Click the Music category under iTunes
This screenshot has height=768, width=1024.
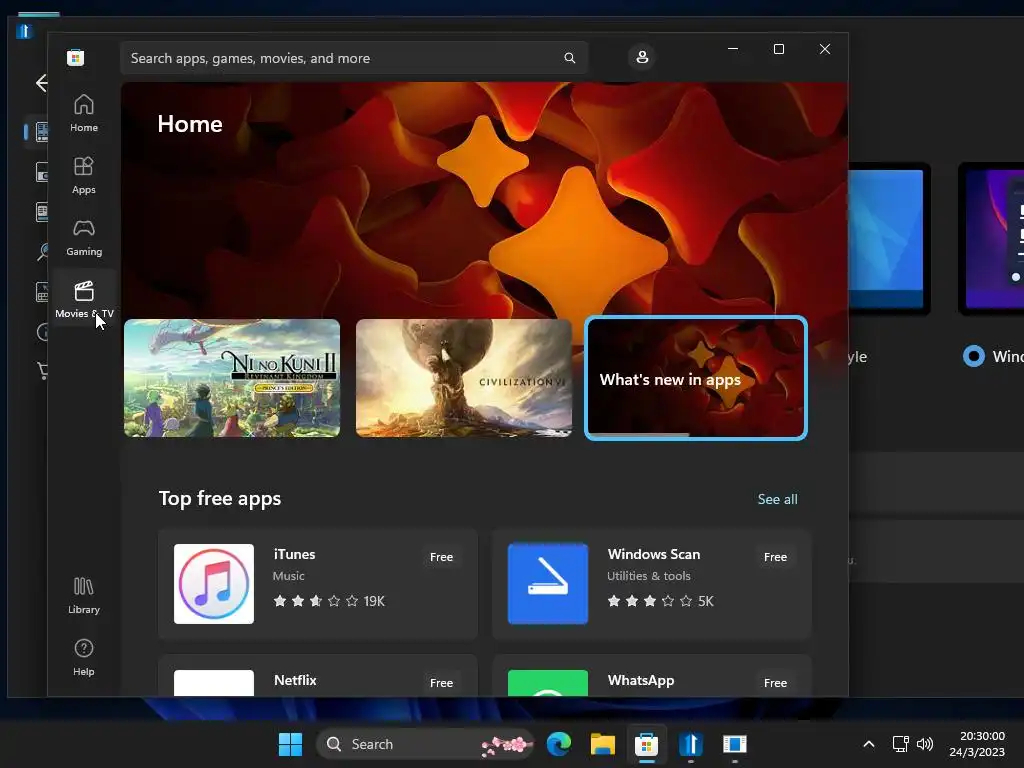pos(289,576)
